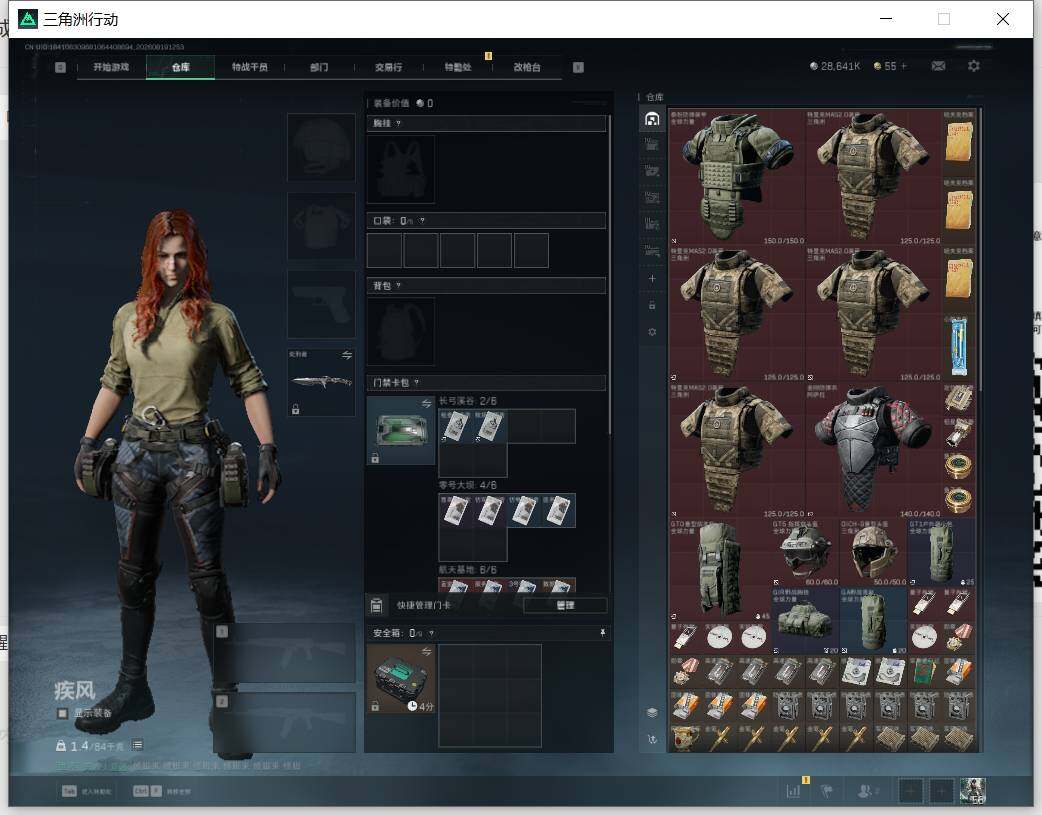This screenshot has height=815, width=1042.
Task: Click the stack-items layers icon
Action: pos(652,713)
